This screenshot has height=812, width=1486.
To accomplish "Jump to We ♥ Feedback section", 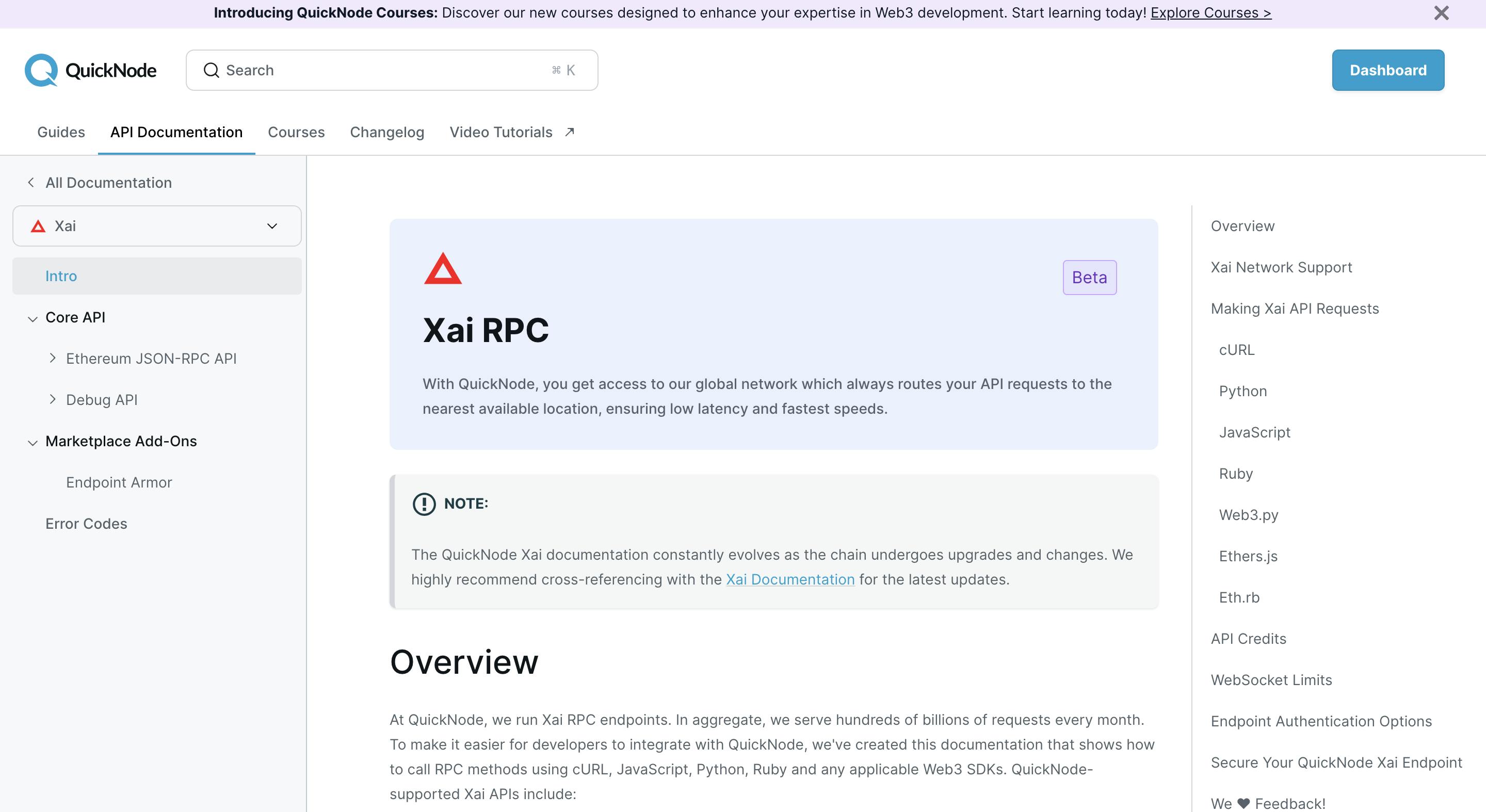I will [x=1268, y=803].
